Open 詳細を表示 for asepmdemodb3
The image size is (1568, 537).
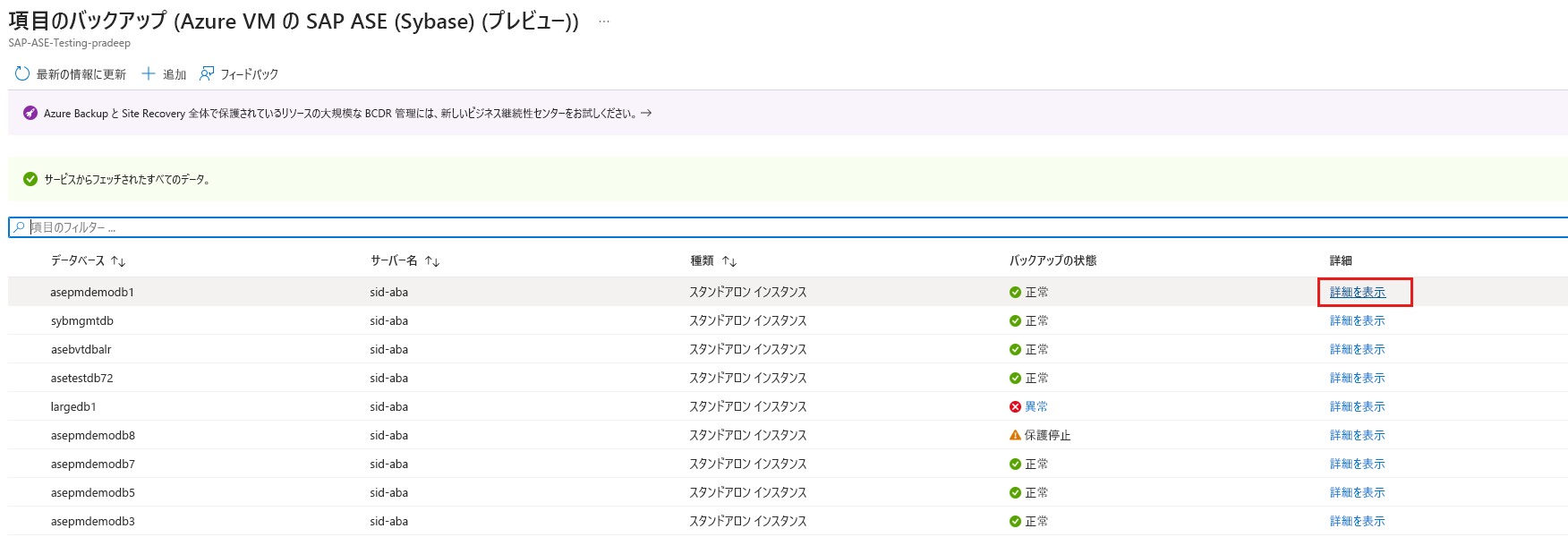[x=1358, y=521]
